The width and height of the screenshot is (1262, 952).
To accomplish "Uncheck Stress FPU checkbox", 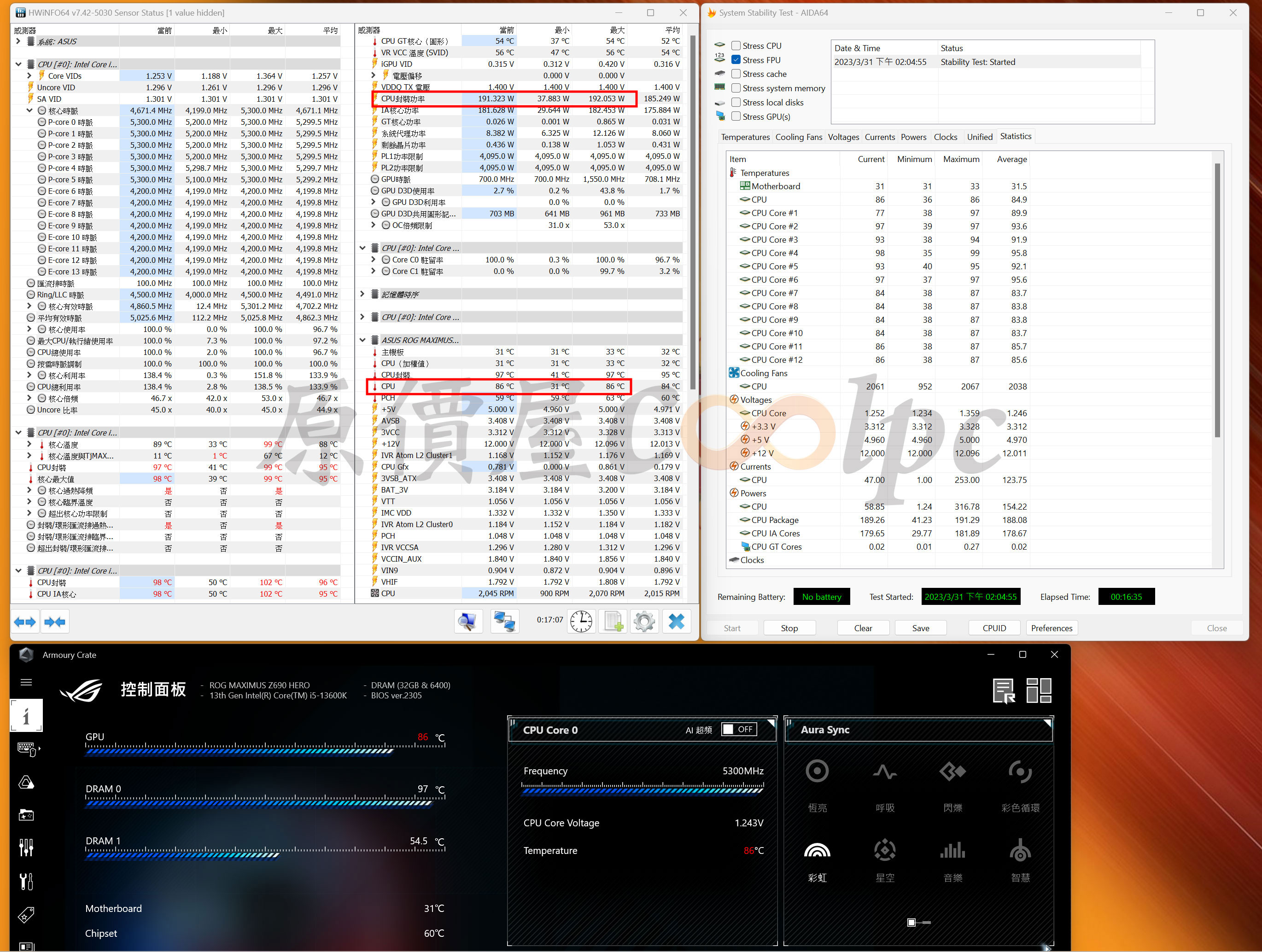I will point(736,60).
